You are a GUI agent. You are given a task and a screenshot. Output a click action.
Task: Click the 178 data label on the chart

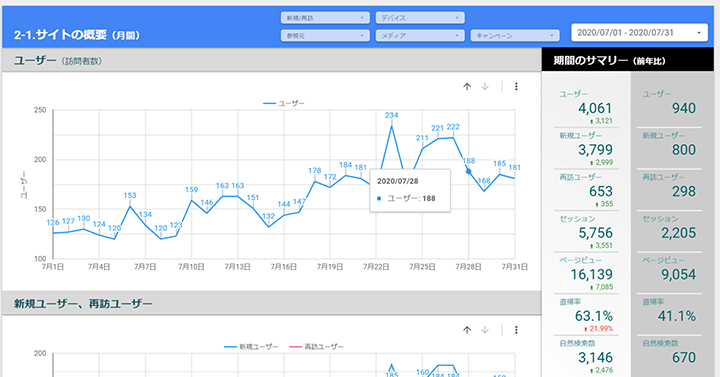[x=315, y=170]
